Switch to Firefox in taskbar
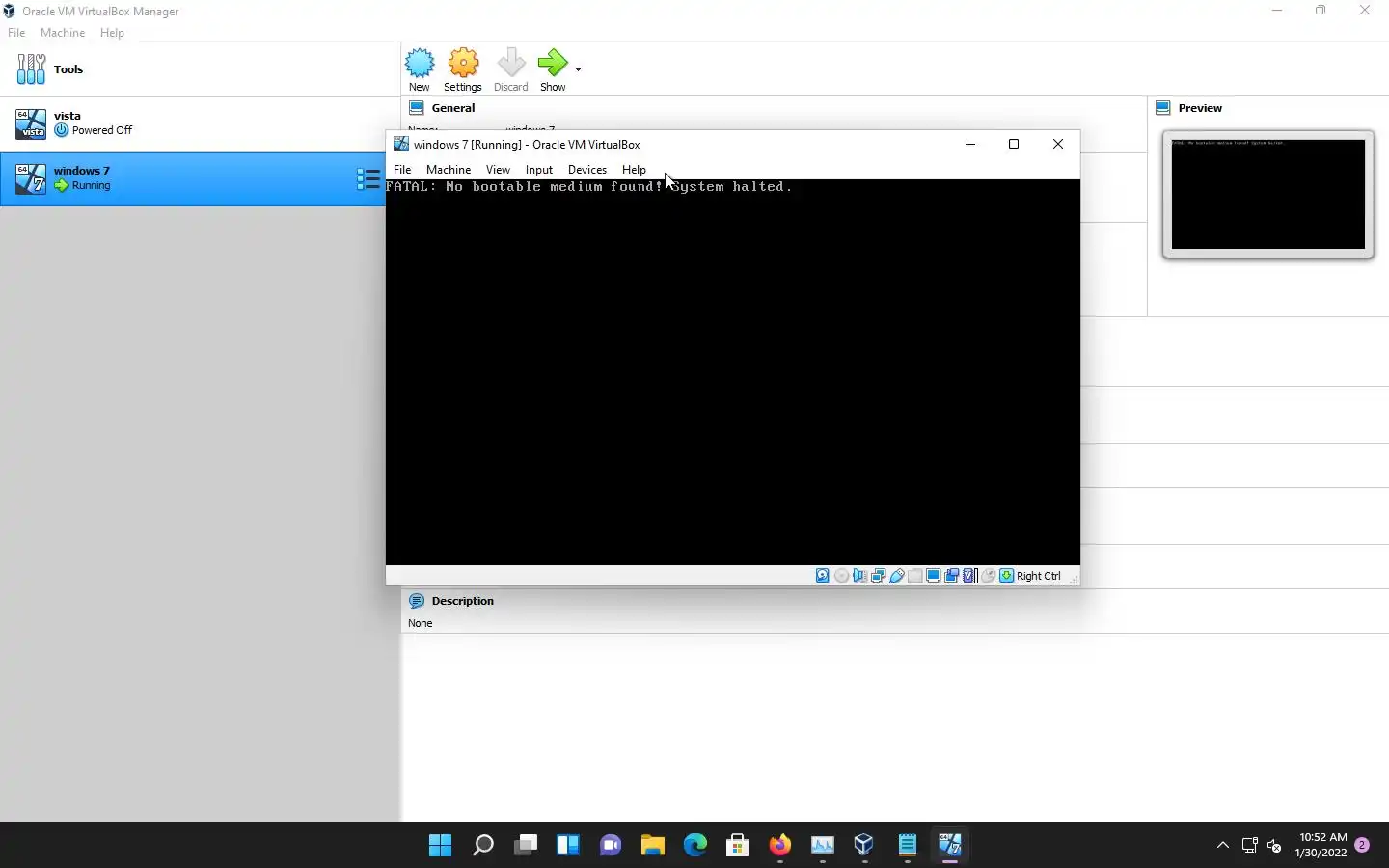The image size is (1389, 868). 780,846
